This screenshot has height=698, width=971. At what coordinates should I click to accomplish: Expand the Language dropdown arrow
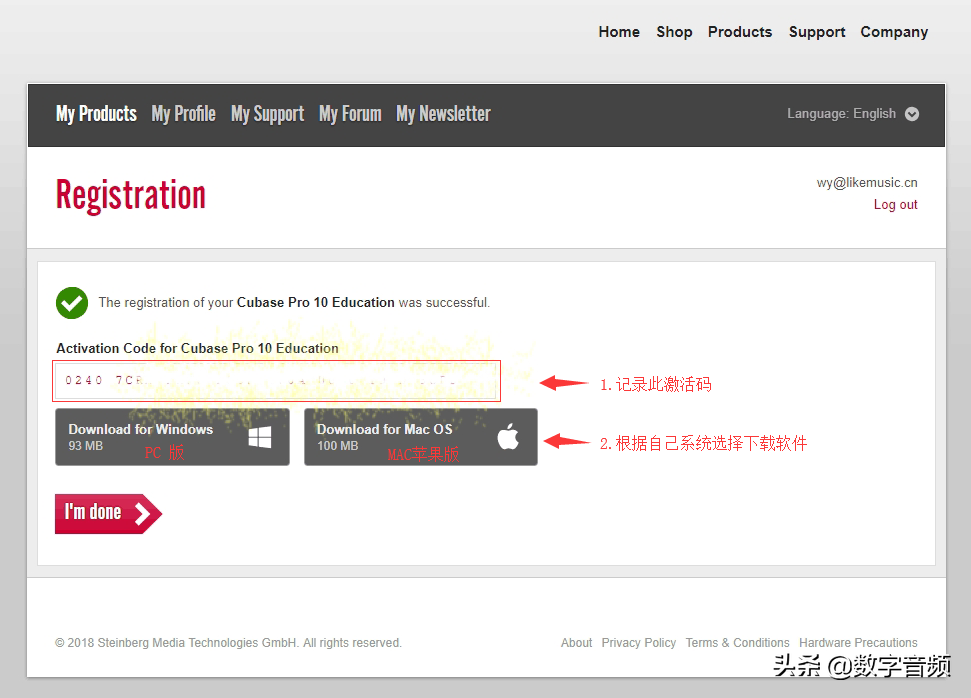point(912,114)
